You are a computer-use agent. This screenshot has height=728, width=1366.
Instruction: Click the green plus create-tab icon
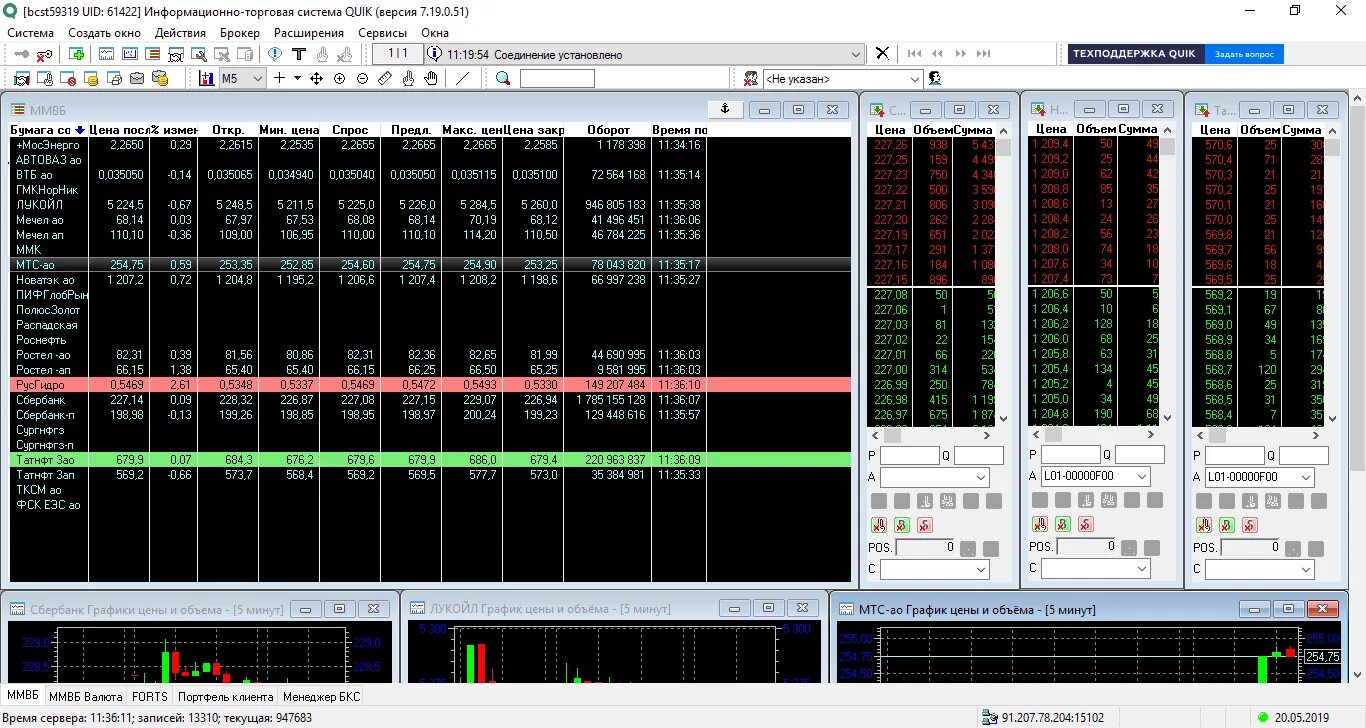coord(77,54)
